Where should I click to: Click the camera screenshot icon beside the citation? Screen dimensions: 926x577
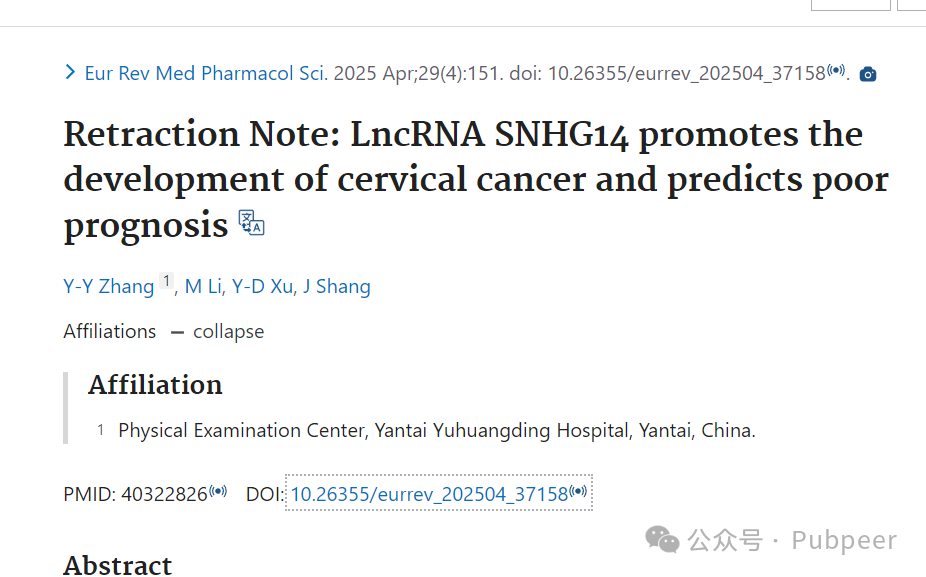pyautogui.click(x=868, y=74)
